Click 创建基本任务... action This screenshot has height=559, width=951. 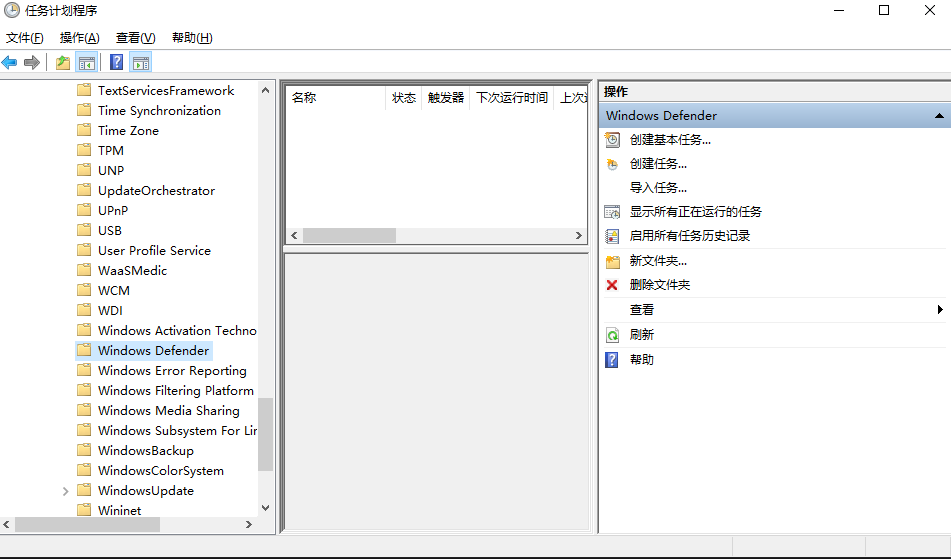click(670, 140)
